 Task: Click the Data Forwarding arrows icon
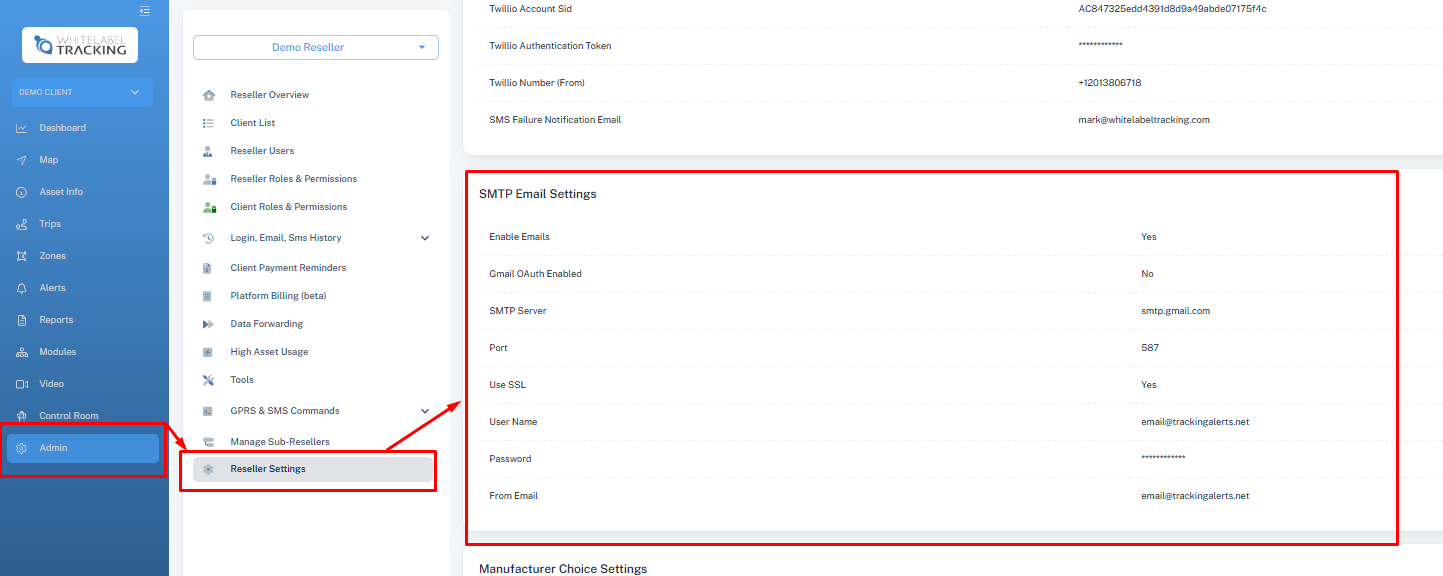[209, 324]
